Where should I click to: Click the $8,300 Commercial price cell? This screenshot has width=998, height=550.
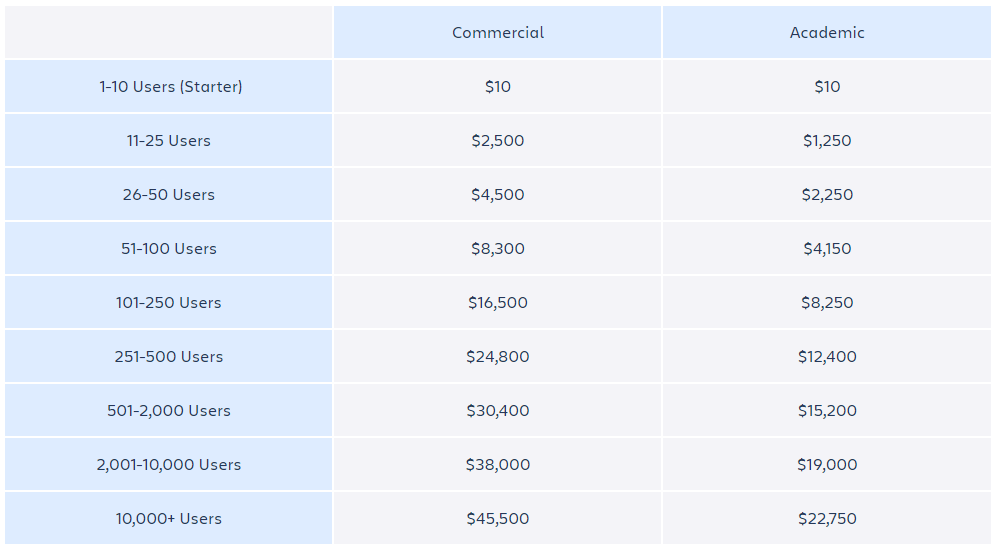pyautogui.click(x=498, y=249)
